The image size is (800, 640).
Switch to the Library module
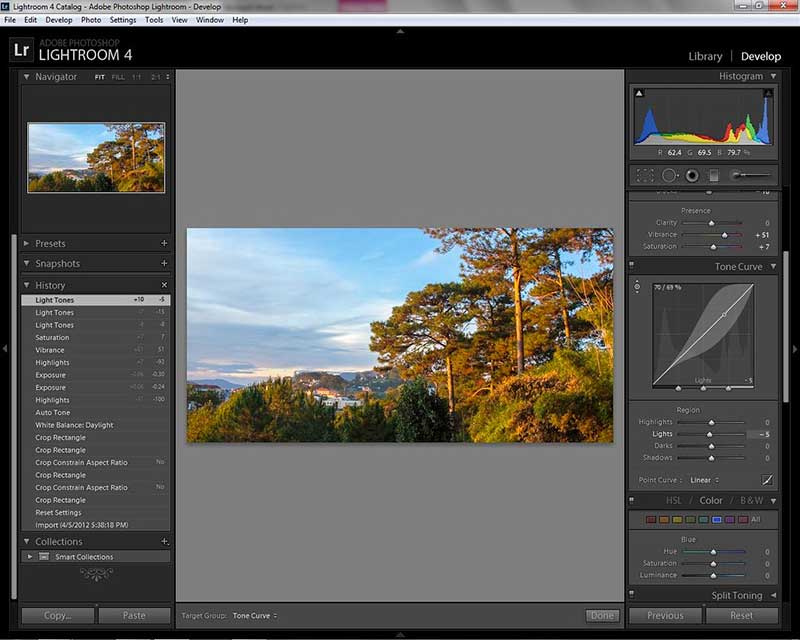[705, 56]
